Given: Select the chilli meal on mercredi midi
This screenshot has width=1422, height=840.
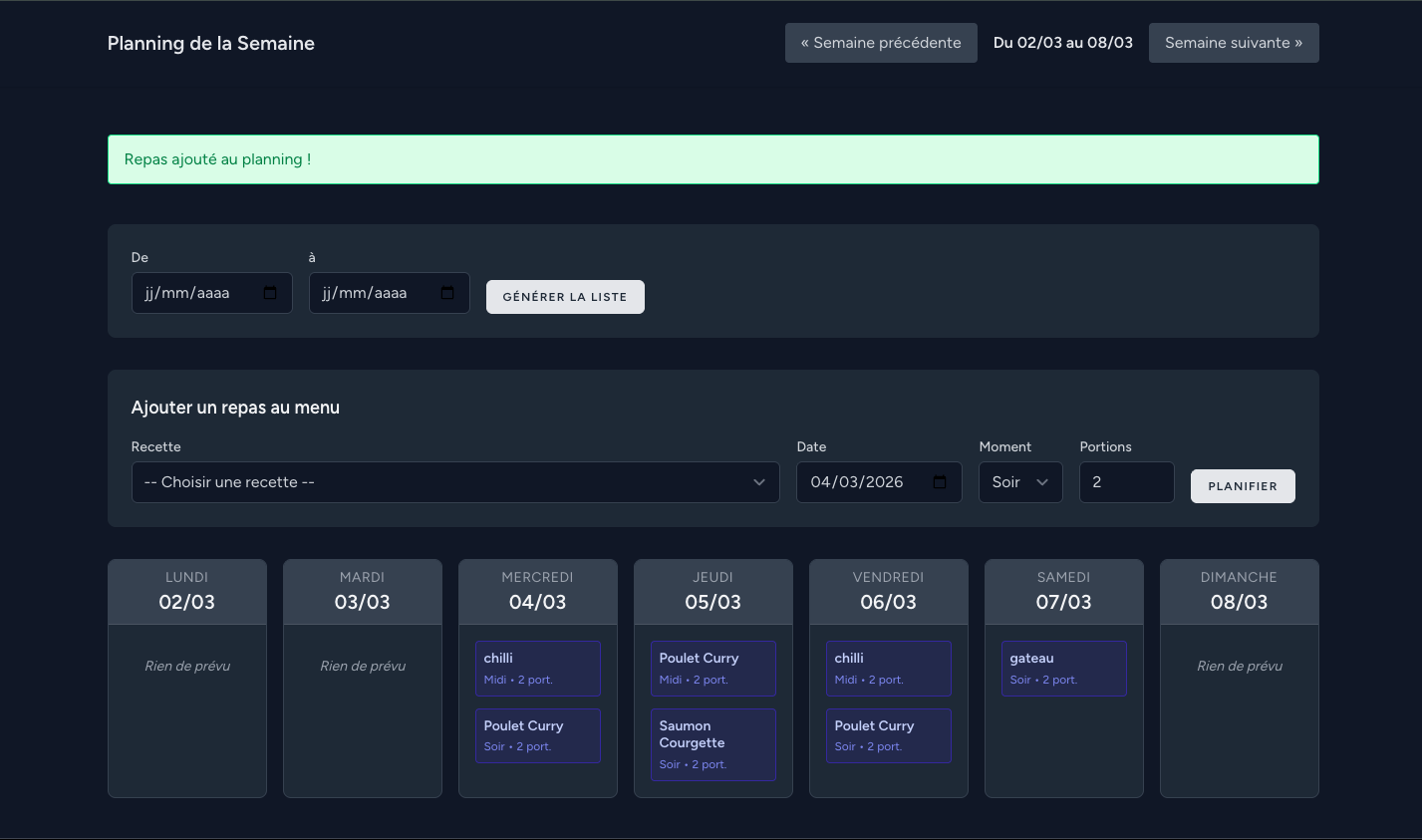Looking at the screenshot, I should point(537,668).
